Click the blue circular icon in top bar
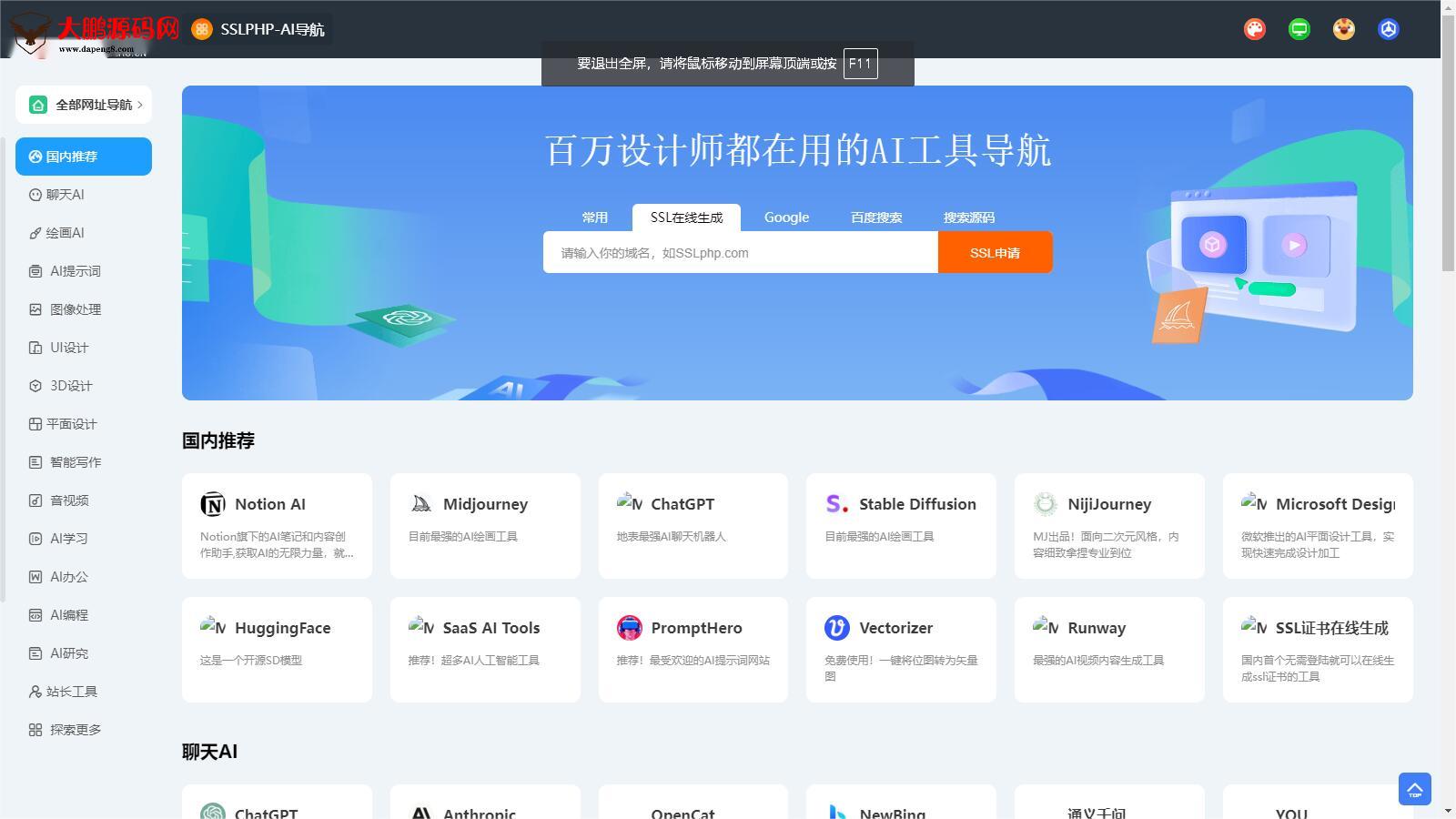The height and width of the screenshot is (819, 1456). [x=1389, y=29]
